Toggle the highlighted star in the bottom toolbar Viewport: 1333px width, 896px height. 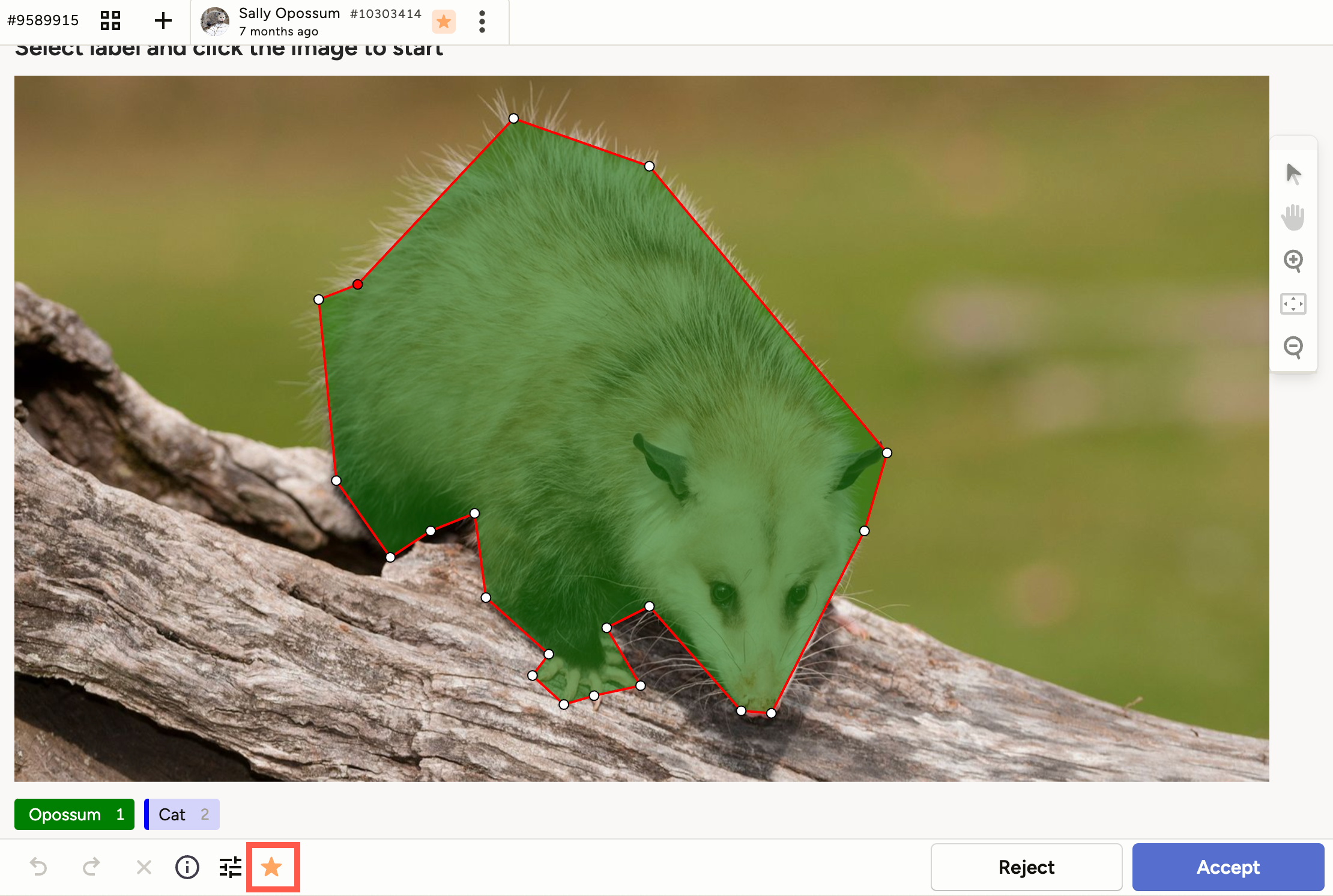(x=272, y=867)
